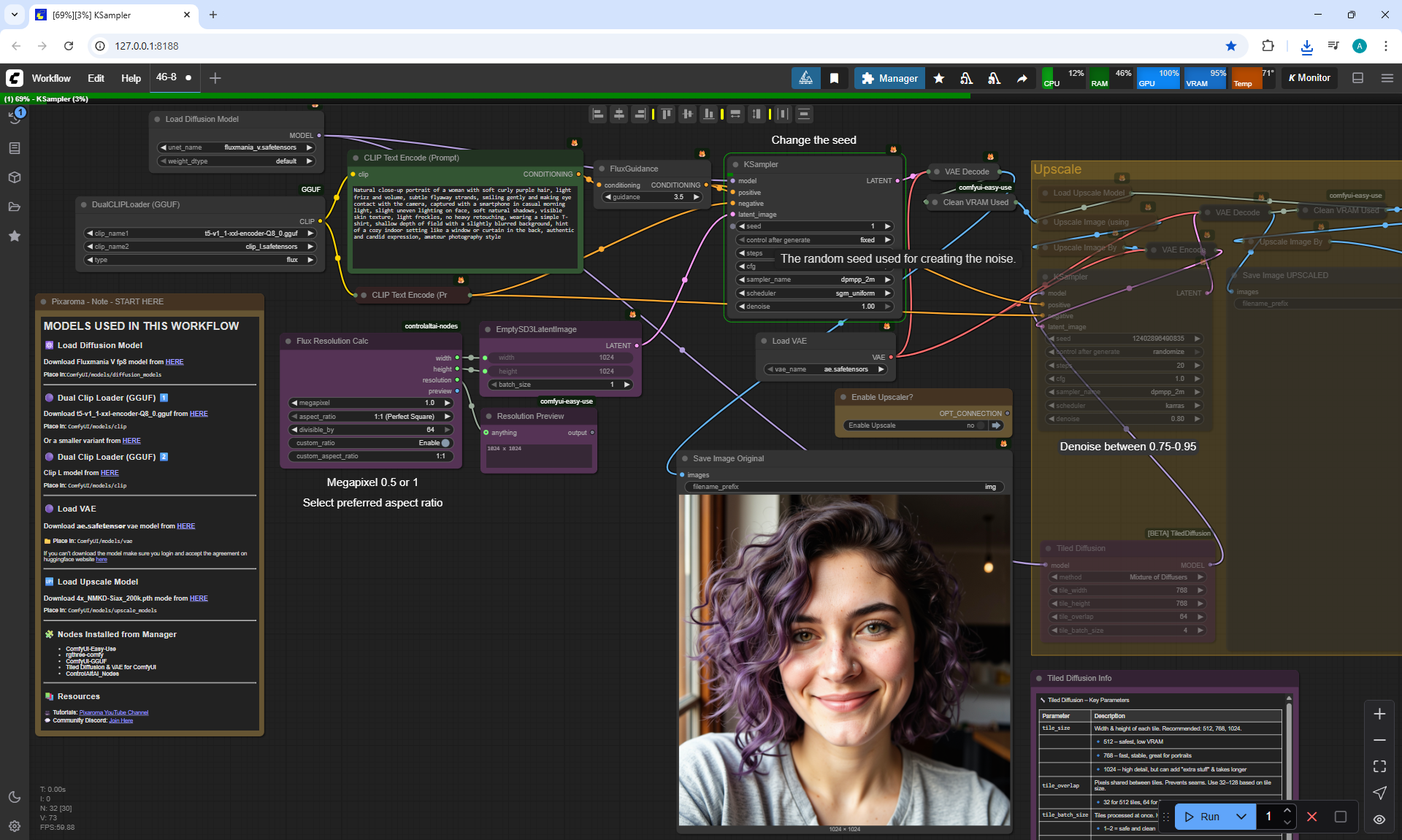Click the Manager button
1402x840 pixels.
point(889,78)
